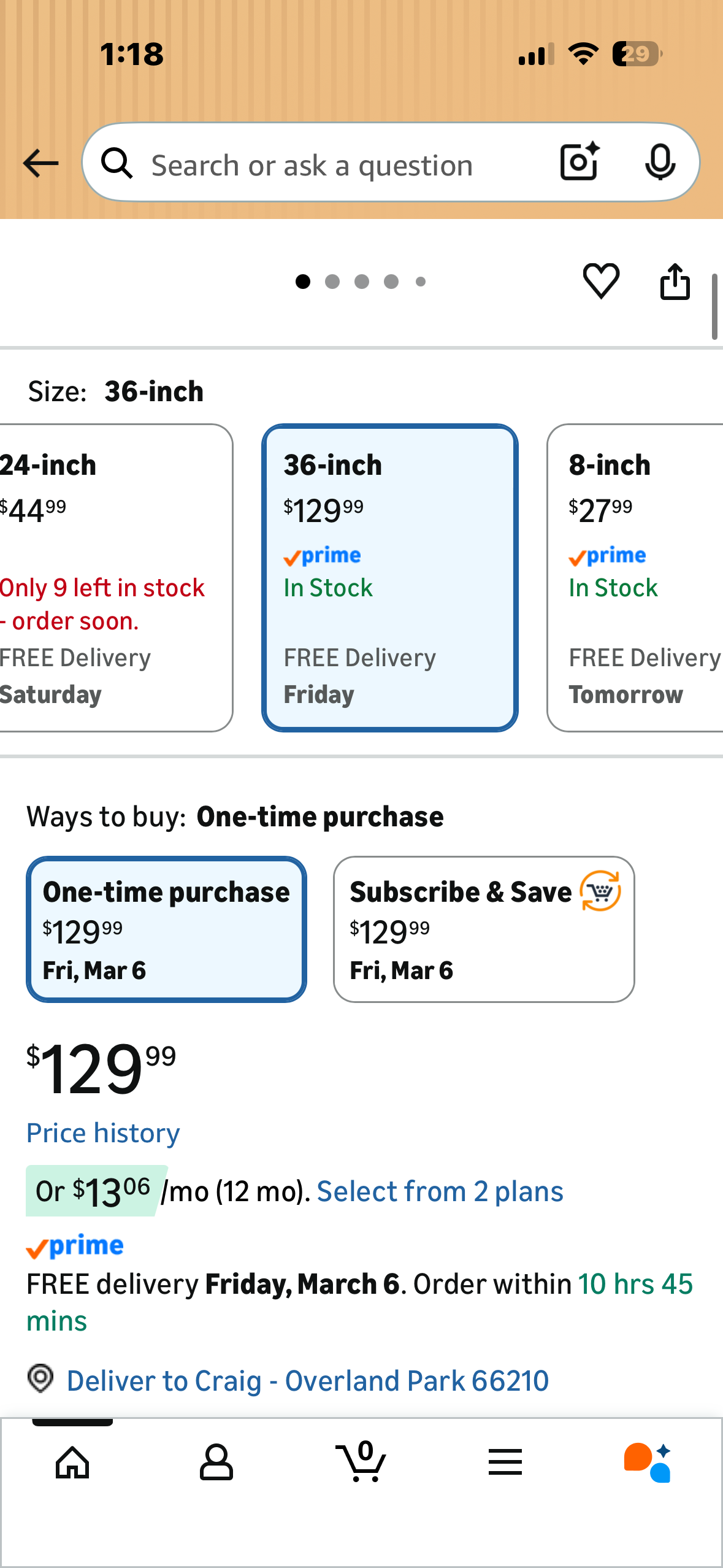Launch the Rufus AI assistant icon

648,1462
